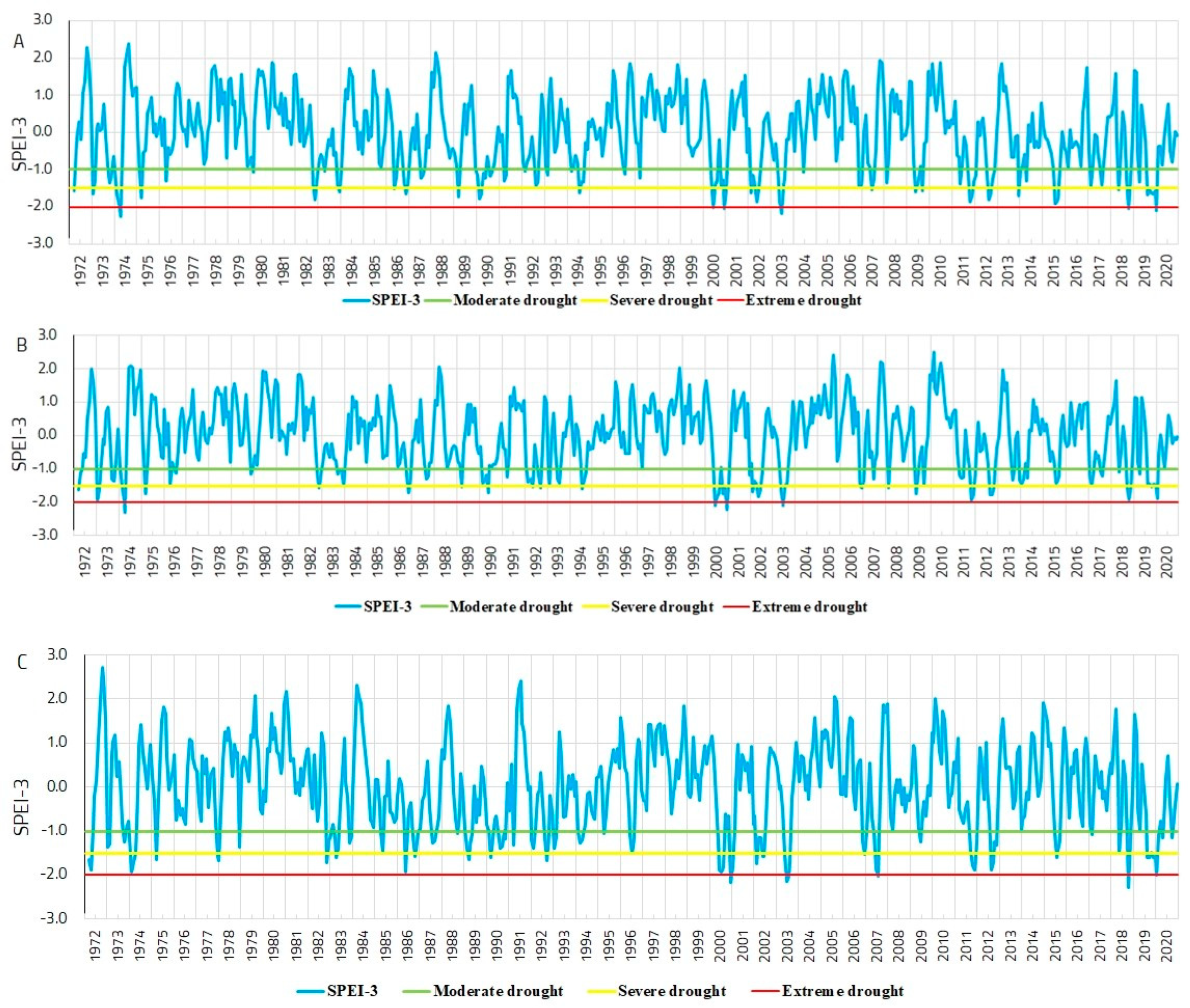The height and width of the screenshot is (1008, 1190).
Task: Click the yellow Severe drought legend line in panel B
Action: (x=596, y=606)
